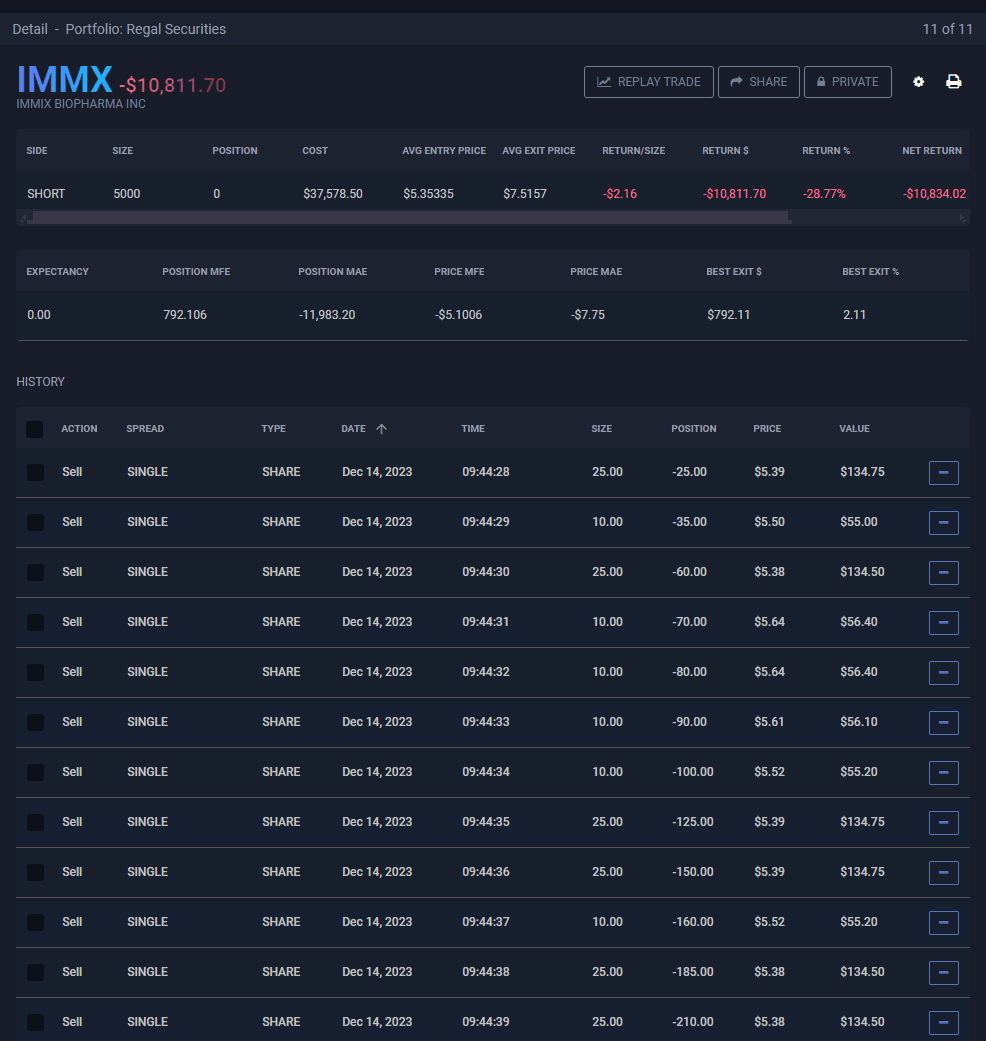Remove the 09:44:29 trade with minus button
The width and height of the screenshot is (986, 1041).
coord(944,522)
